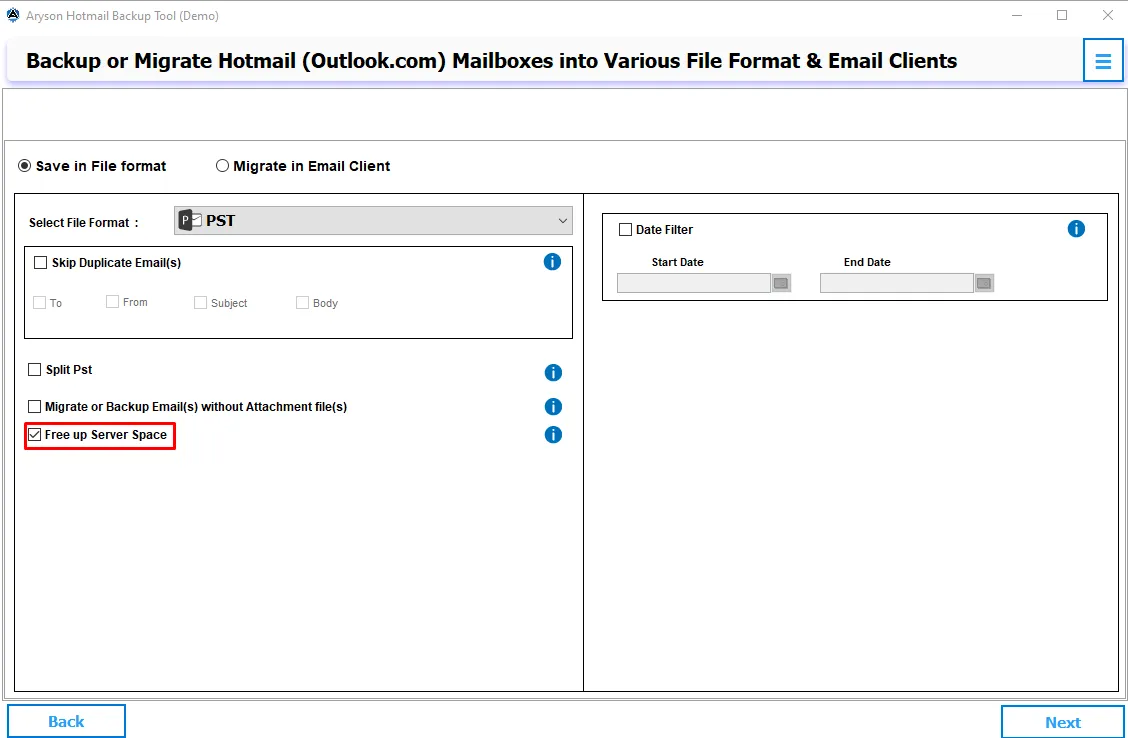Open the hamburger menu icon

click(1103, 61)
